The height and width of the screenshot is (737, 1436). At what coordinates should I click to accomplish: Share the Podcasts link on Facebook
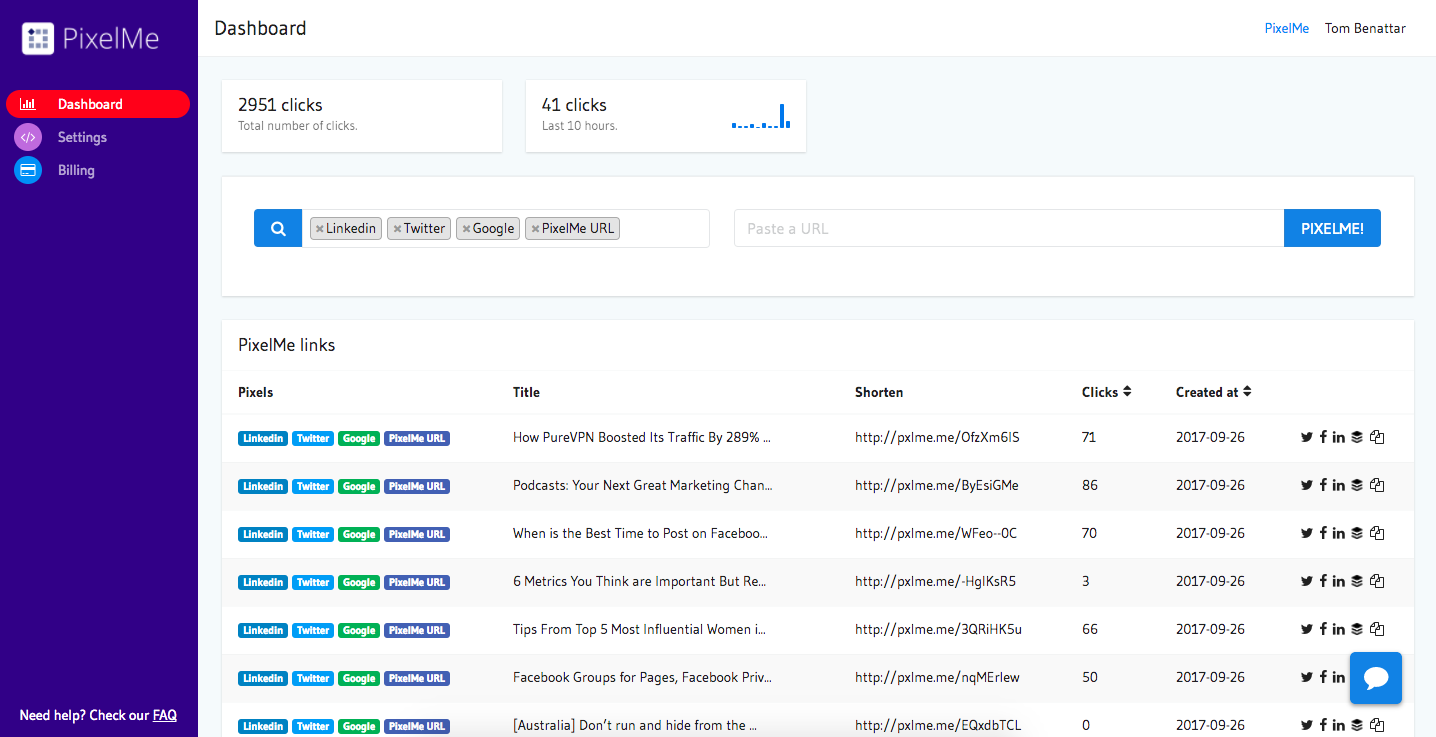[x=1323, y=485]
